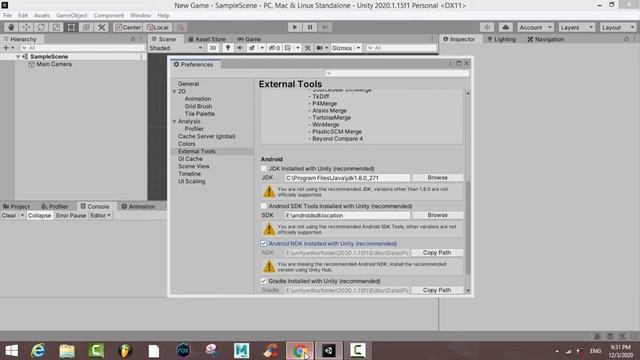Select the Hand tool in toolbar

point(11,27)
